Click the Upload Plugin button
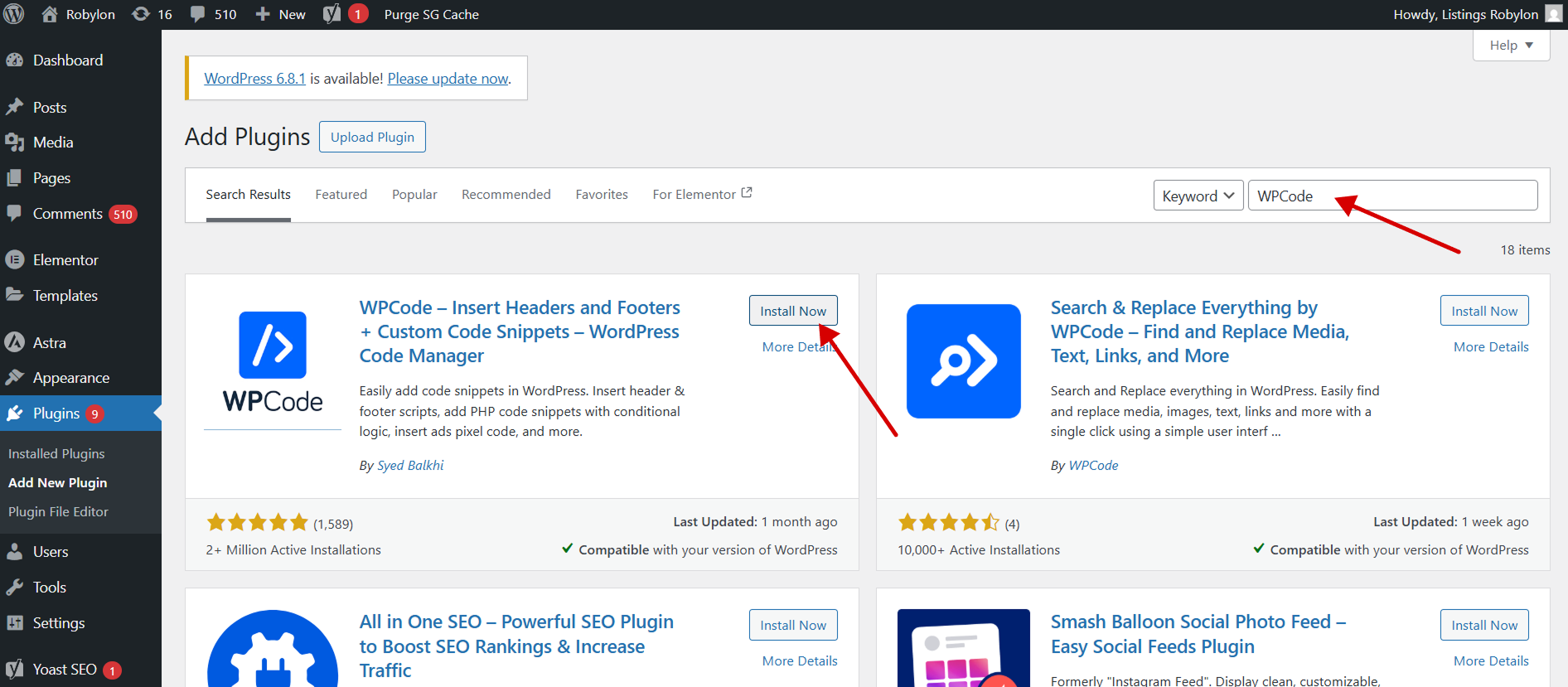Screen dimensions: 1568x687 click(x=372, y=137)
